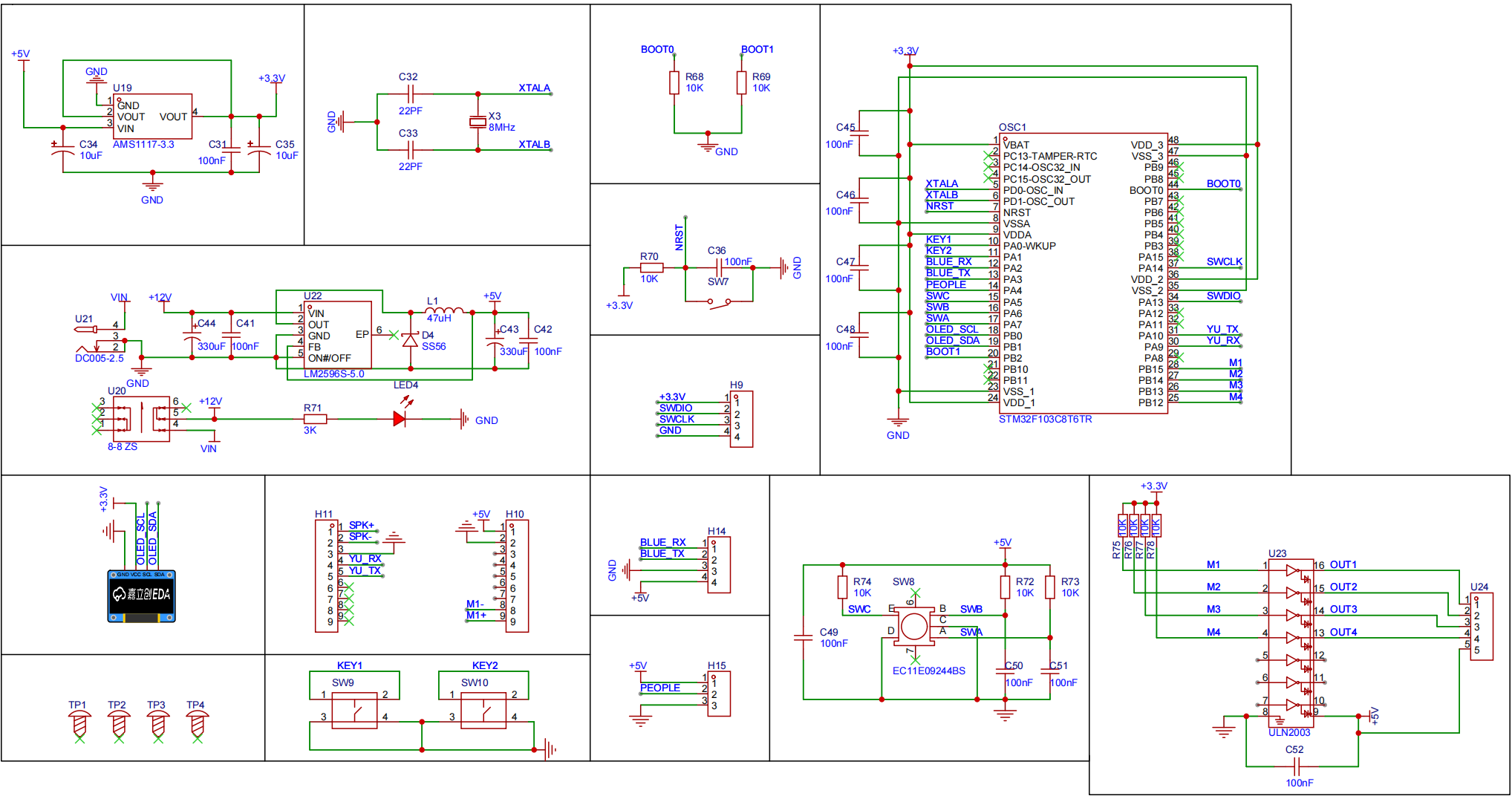The width and height of the screenshot is (1512, 799).
Task: Select the H9 SWD header connector
Action: pyautogui.click(x=741, y=419)
